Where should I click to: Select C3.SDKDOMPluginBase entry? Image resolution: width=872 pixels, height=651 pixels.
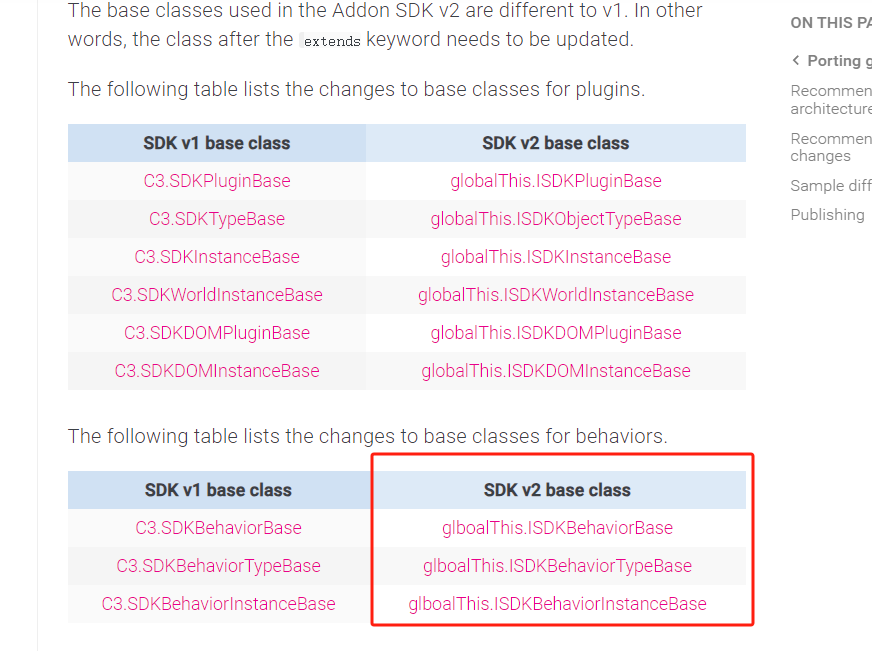coord(217,333)
